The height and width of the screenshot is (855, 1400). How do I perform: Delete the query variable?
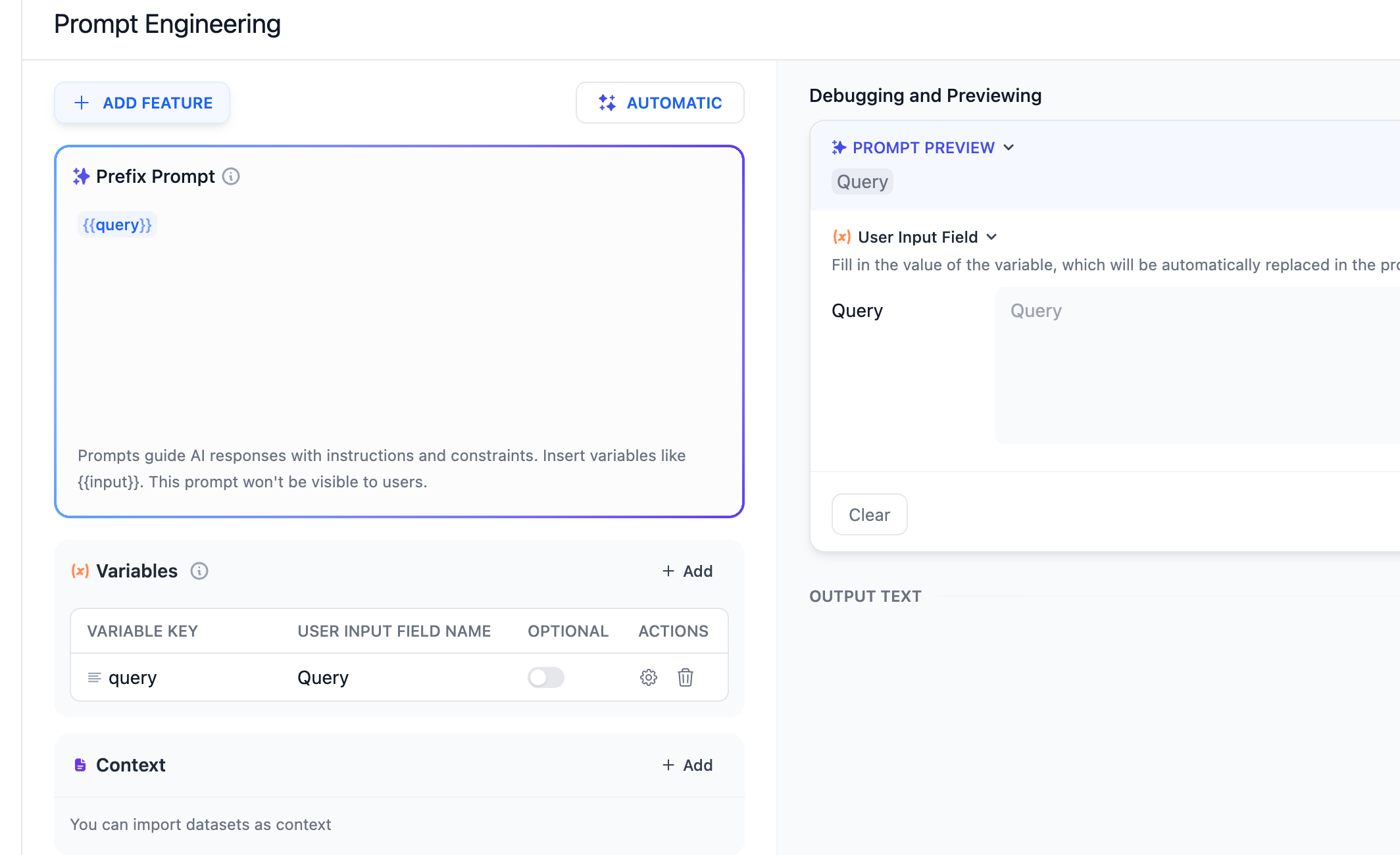pos(686,677)
